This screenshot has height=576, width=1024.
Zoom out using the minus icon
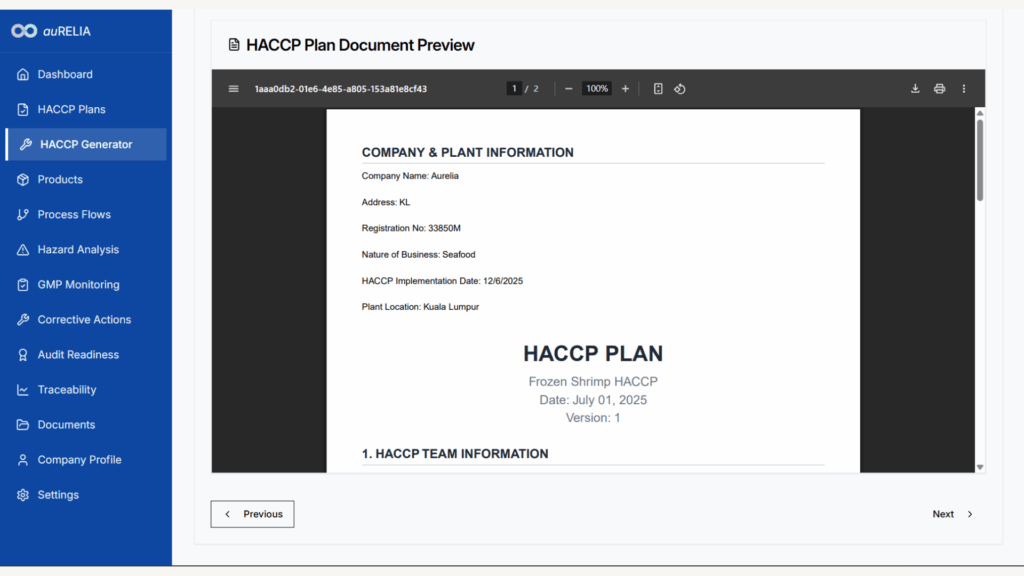[x=569, y=89]
